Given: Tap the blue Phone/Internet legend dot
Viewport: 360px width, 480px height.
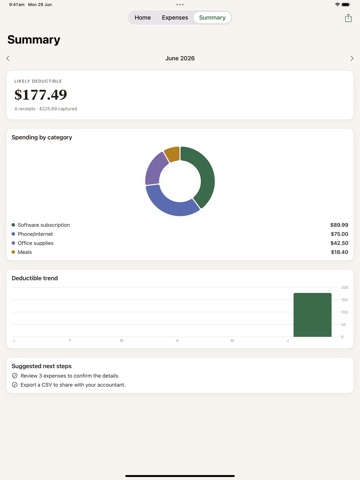Looking at the screenshot, I should 13,234.
